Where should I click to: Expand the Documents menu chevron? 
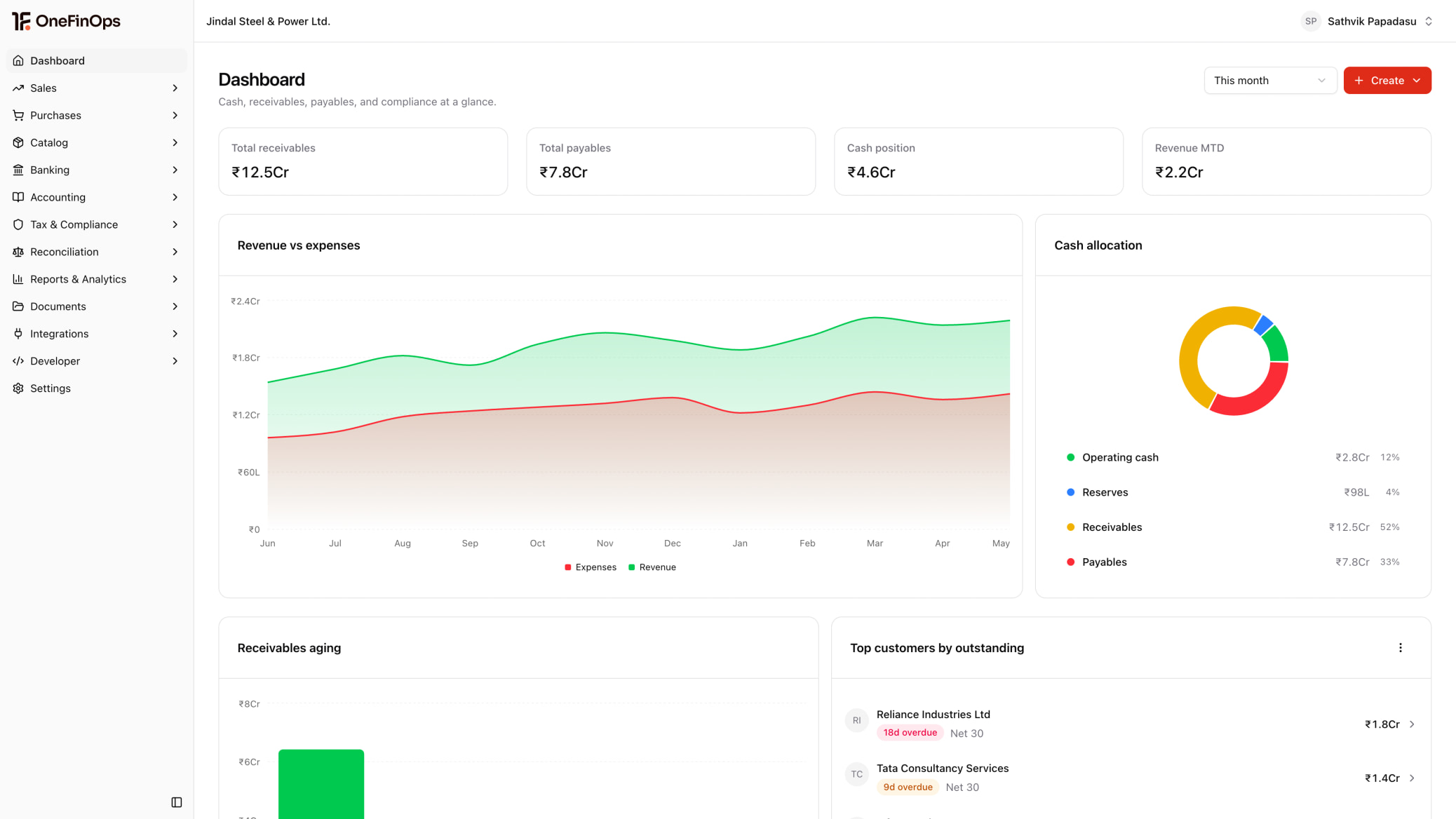click(x=175, y=307)
